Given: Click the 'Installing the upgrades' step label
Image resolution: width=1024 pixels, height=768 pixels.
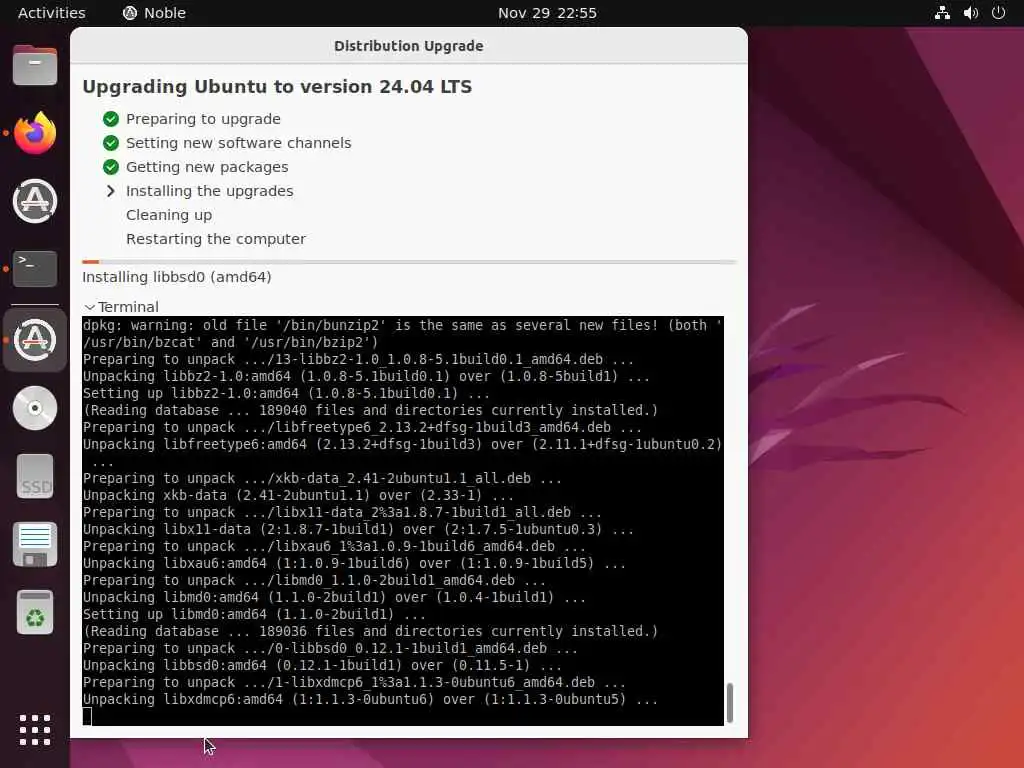Looking at the screenshot, I should [210, 191].
